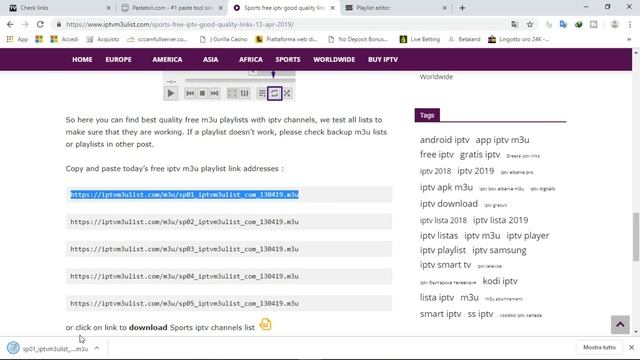Open the iptv smart tv tag
Screen dimensions: 640x360
(445, 264)
